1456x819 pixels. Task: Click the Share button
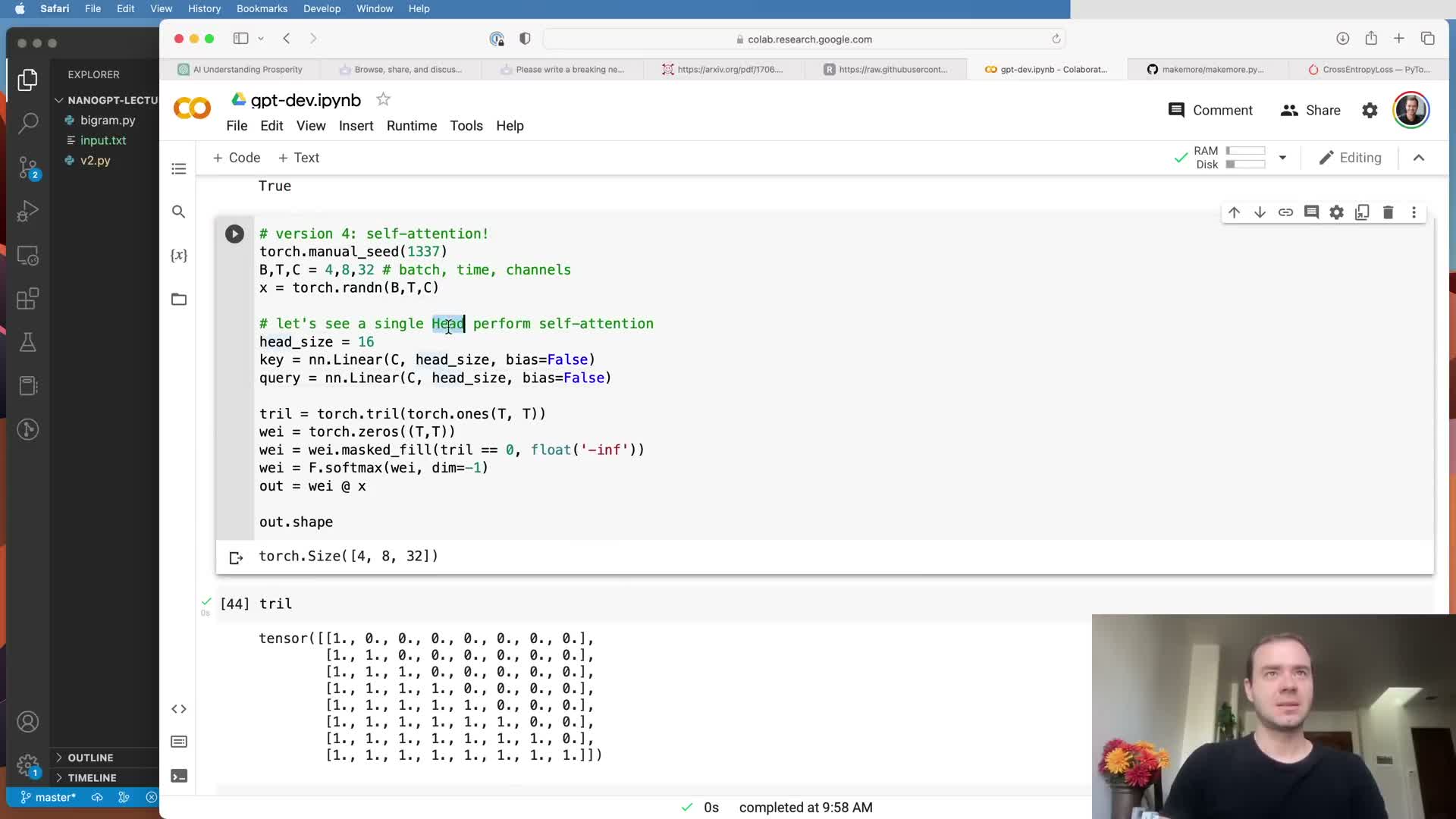1310,111
